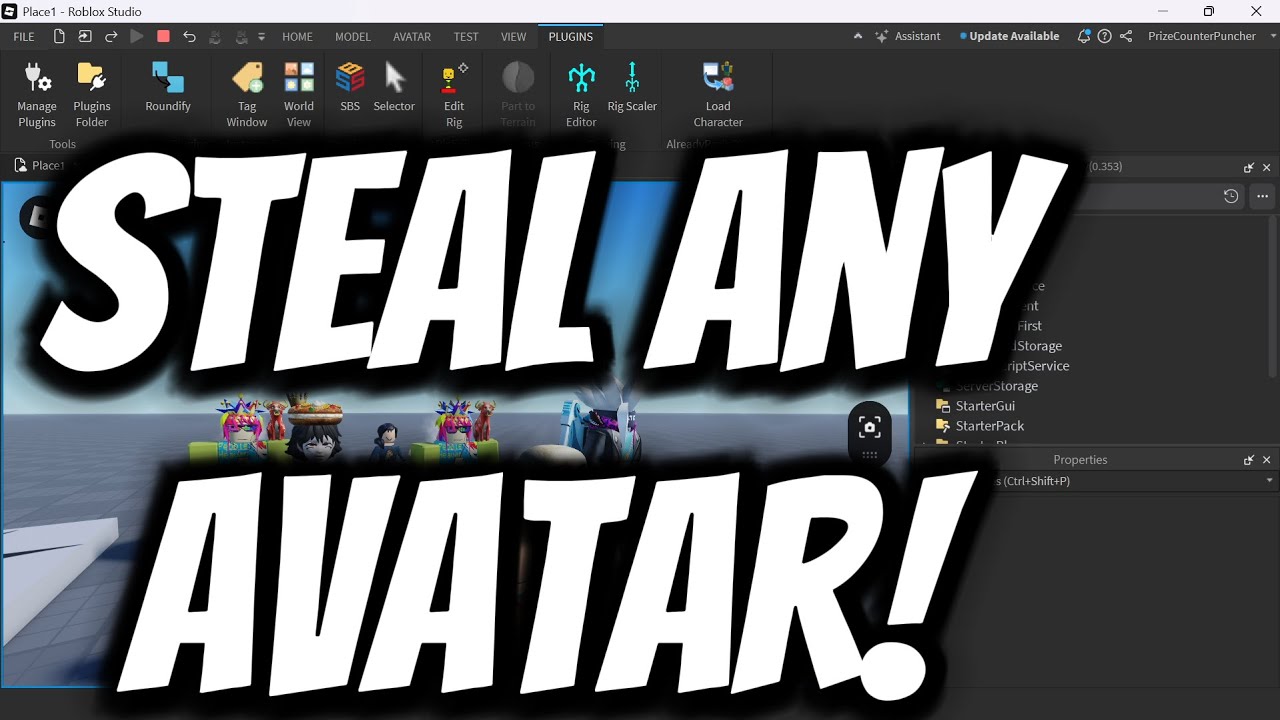Open the Properties filter dropdown arrow
Screen dimensions: 1280x720
tap(1269, 481)
